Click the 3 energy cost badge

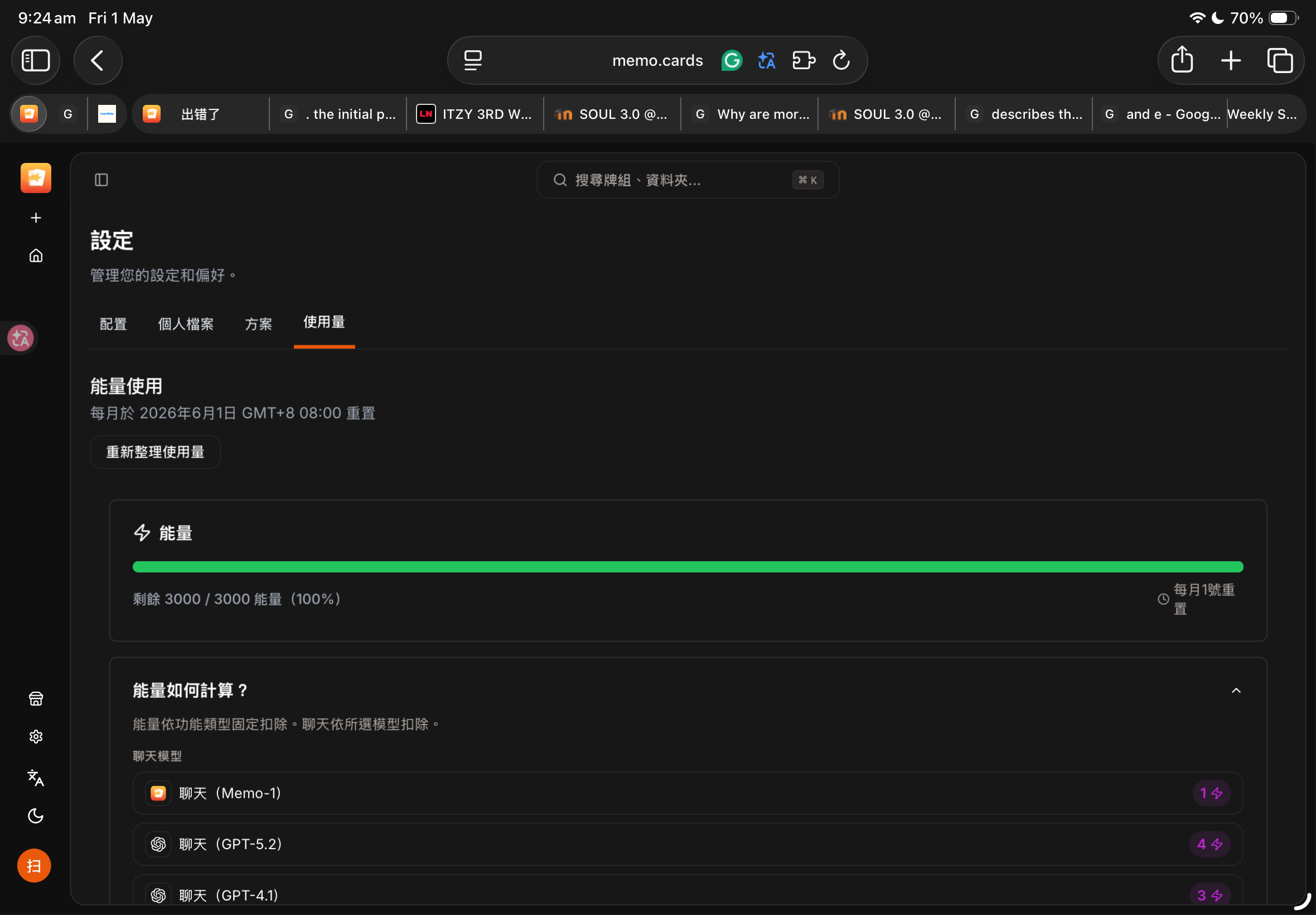tap(1210, 895)
